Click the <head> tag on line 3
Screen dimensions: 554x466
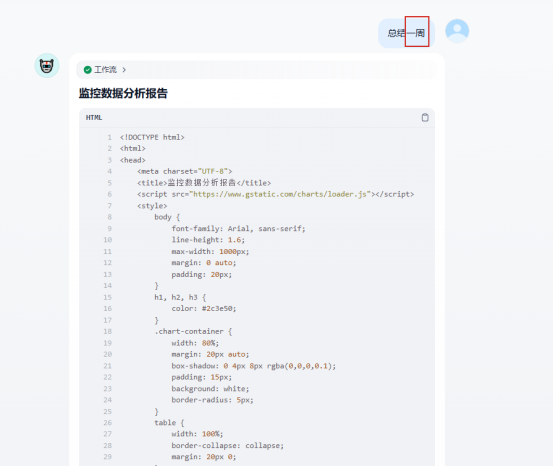[132, 160]
